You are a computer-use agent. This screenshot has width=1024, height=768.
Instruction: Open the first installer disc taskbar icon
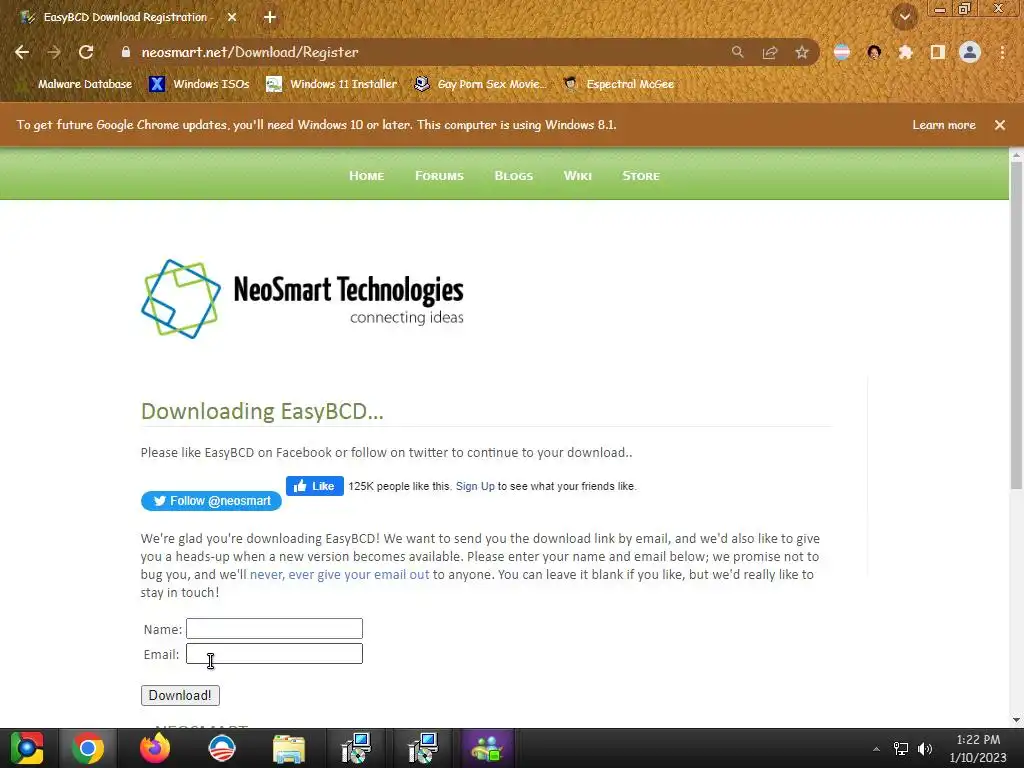point(356,748)
